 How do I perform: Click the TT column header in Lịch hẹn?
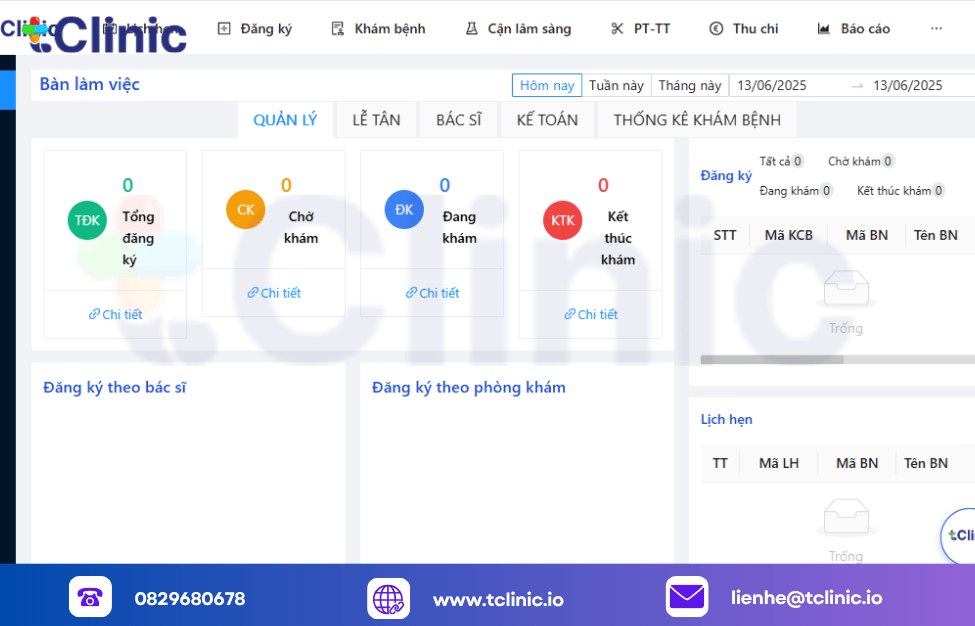point(720,463)
